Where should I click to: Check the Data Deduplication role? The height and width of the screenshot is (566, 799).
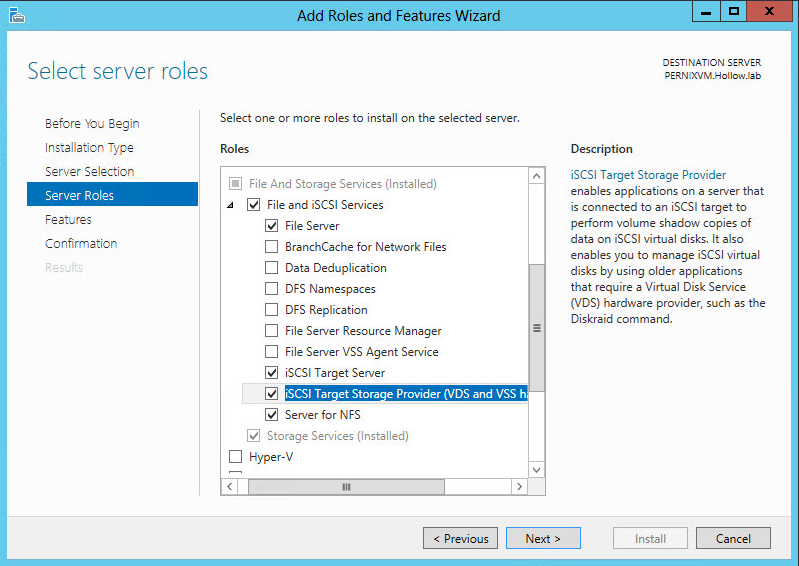tap(271, 268)
